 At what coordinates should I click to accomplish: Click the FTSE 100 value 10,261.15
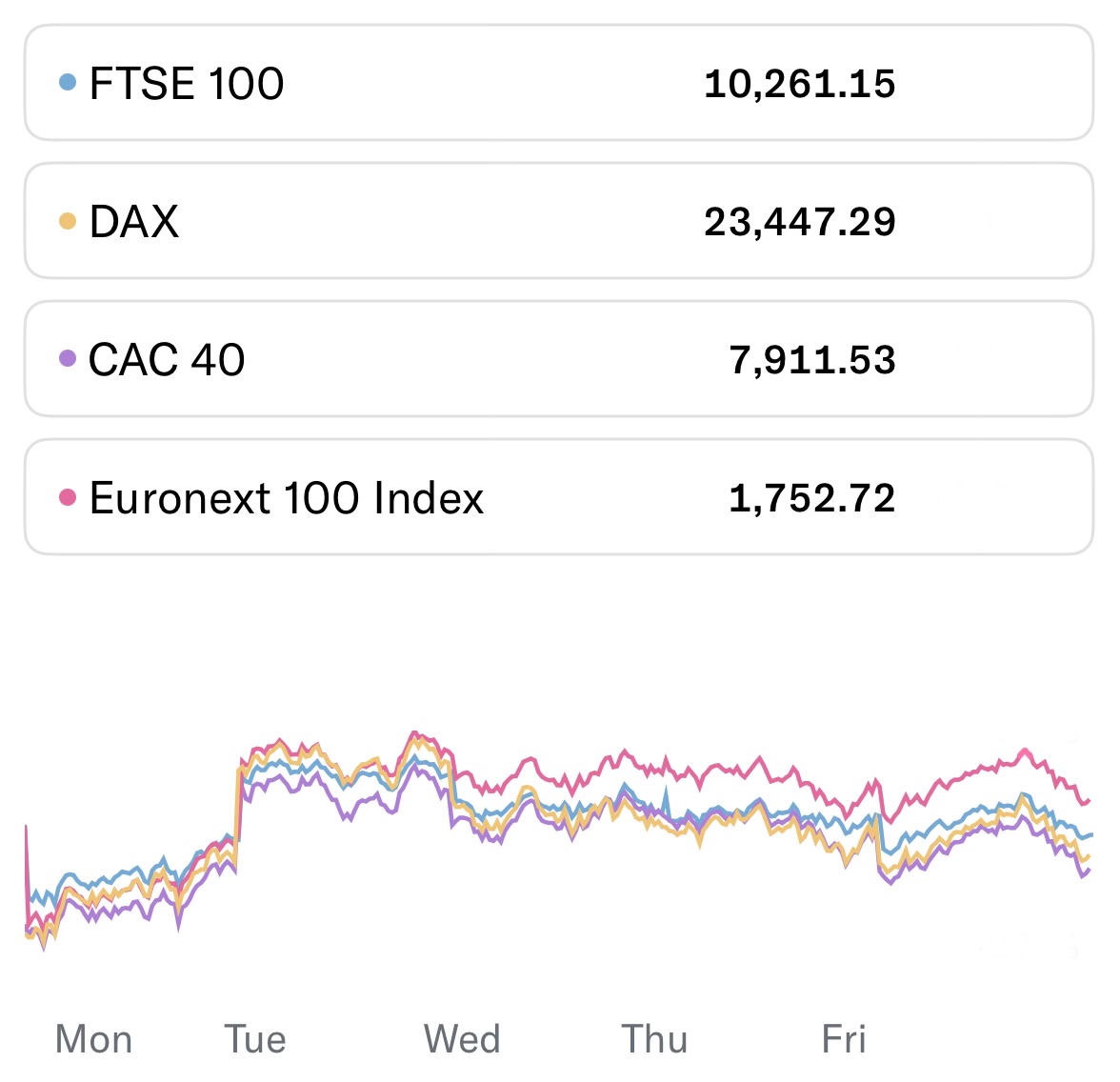click(x=799, y=84)
